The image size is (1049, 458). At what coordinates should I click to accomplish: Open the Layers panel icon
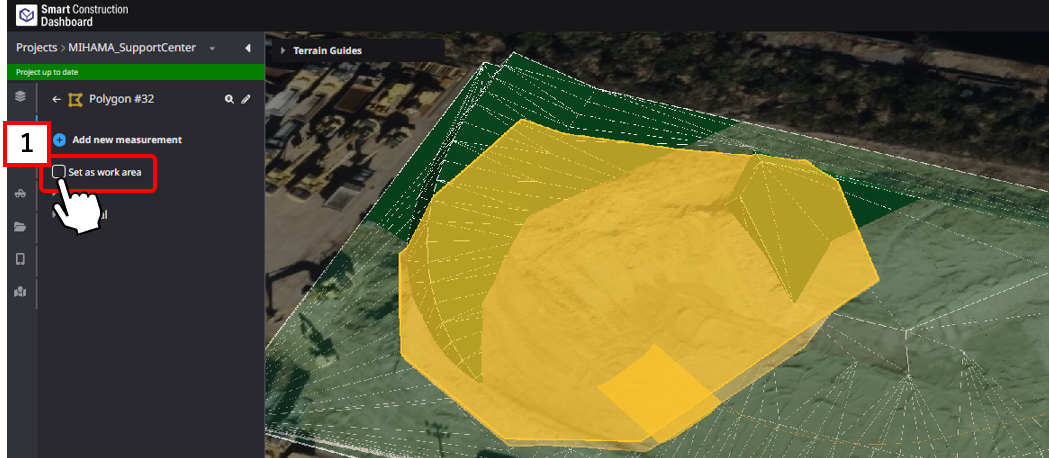[x=20, y=96]
